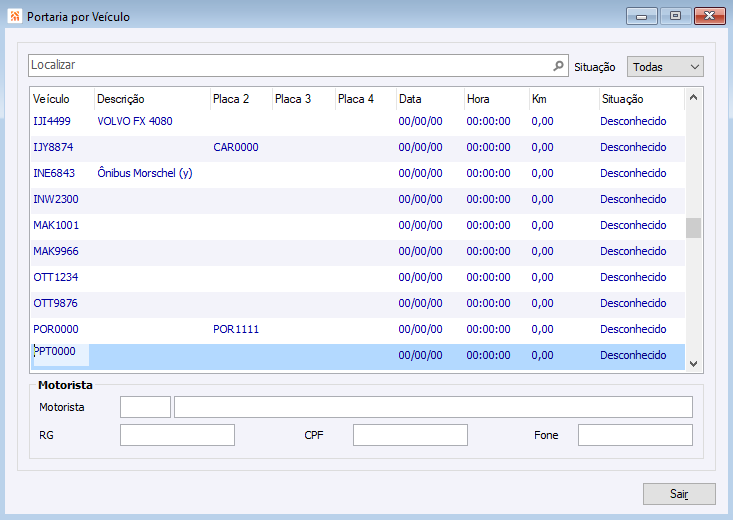Click the app logo icon in title bar
Image resolution: width=733 pixels, height=520 pixels.
coord(14,16)
